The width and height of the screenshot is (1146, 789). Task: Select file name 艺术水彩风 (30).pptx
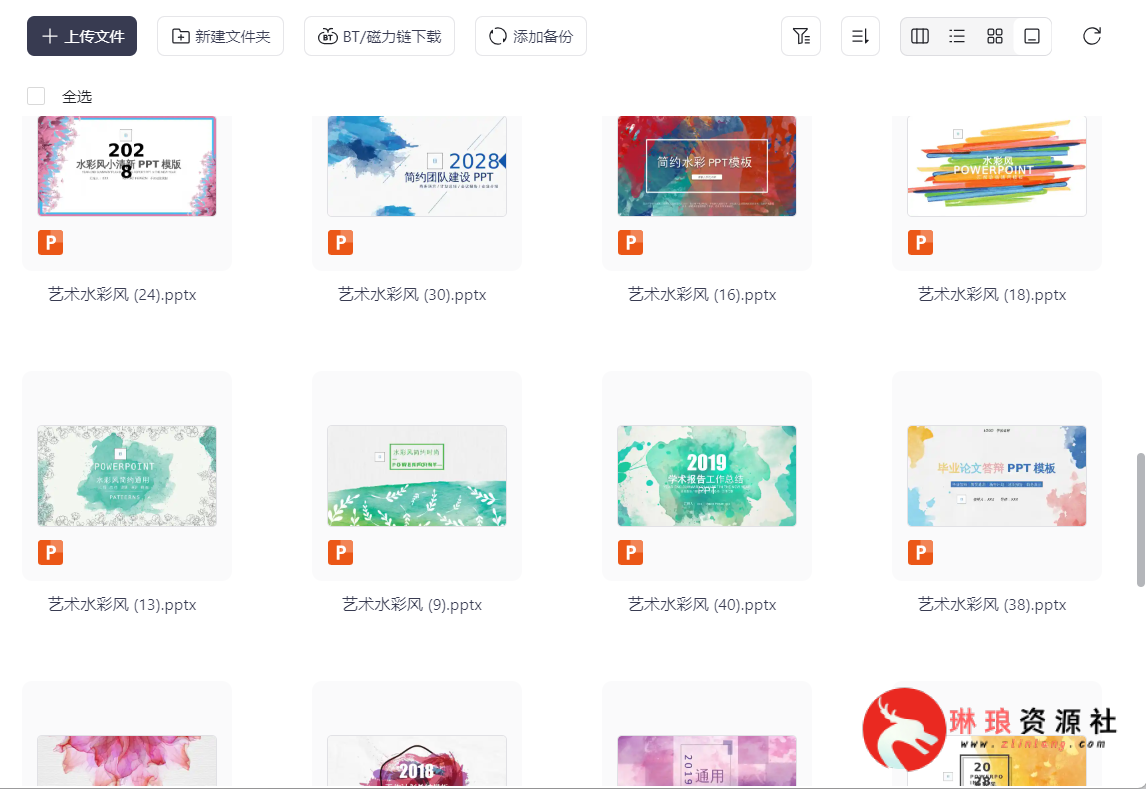(412, 294)
